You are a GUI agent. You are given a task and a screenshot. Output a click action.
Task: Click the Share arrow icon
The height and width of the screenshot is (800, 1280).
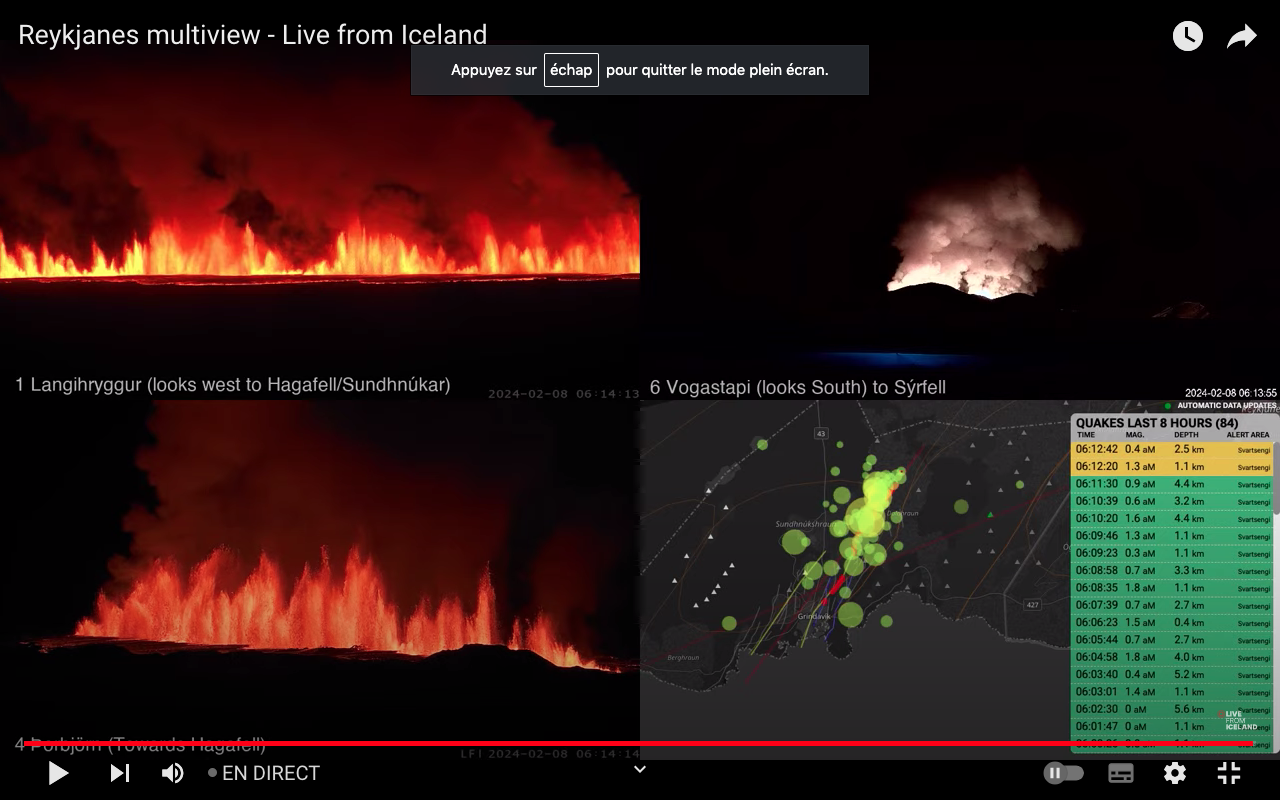pos(1242,37)
